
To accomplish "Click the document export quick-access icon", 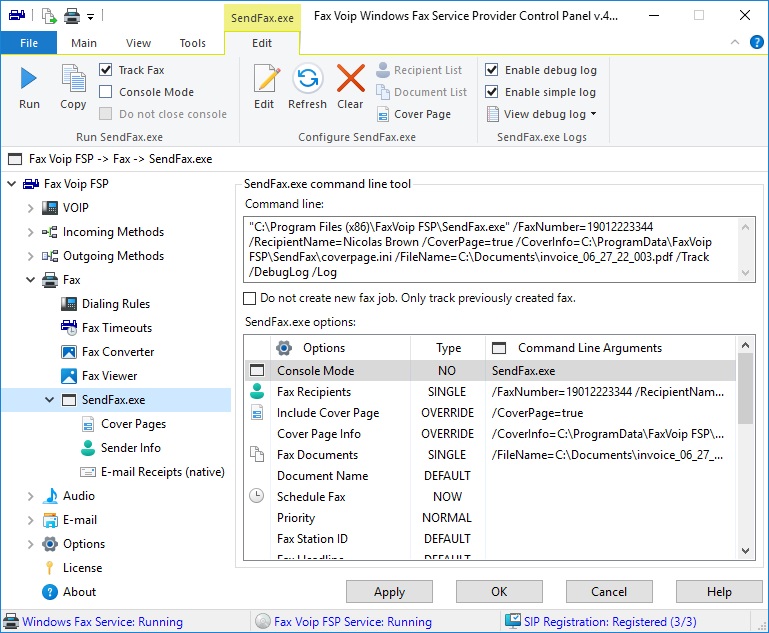I will pyautogui.click(x=49, y=16).
